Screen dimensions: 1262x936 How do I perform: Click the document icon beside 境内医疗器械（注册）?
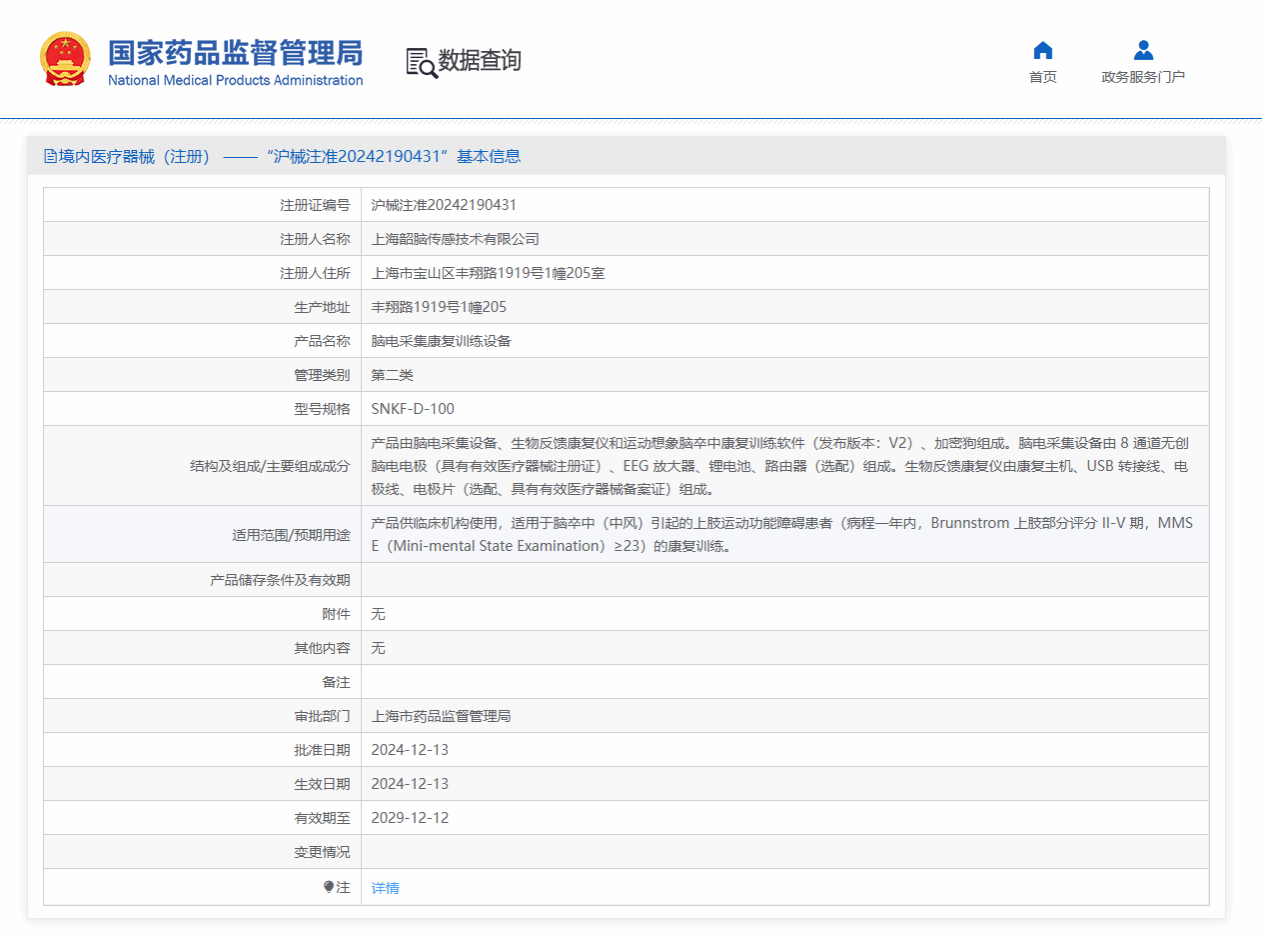(x=50, y=156)
